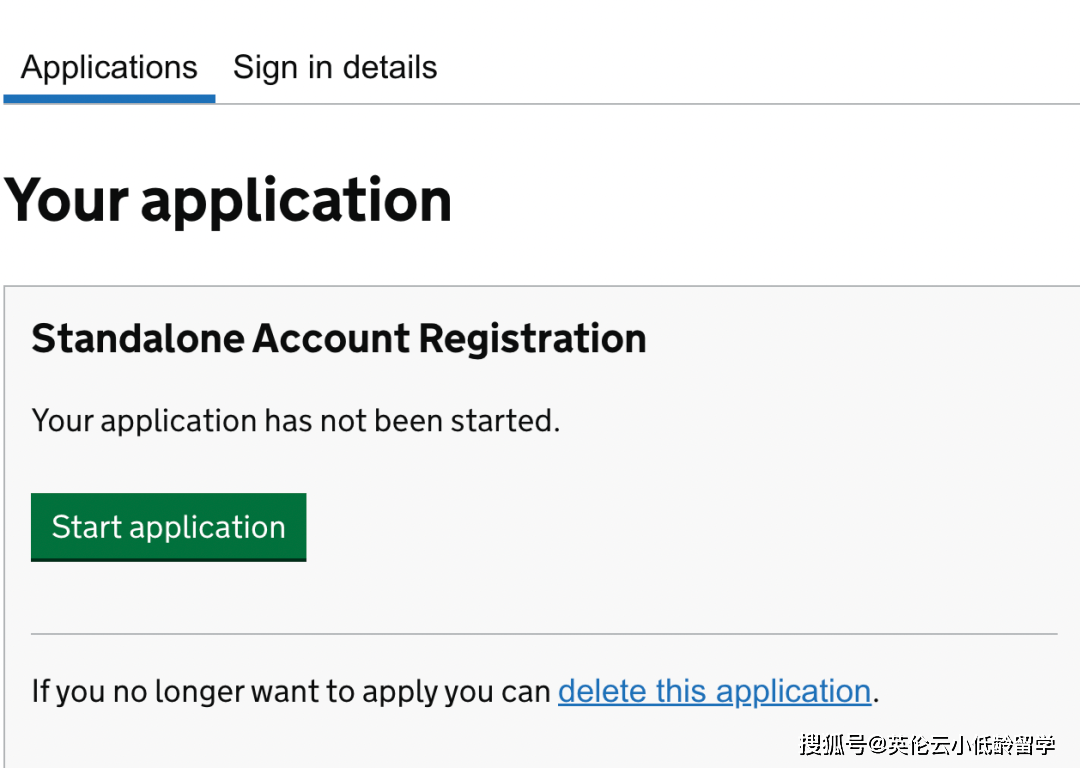The height and width of the screenshot is (768, 1080).
Task: Click the word 'application' in the main heading
Action: click(x=297, y=200)
